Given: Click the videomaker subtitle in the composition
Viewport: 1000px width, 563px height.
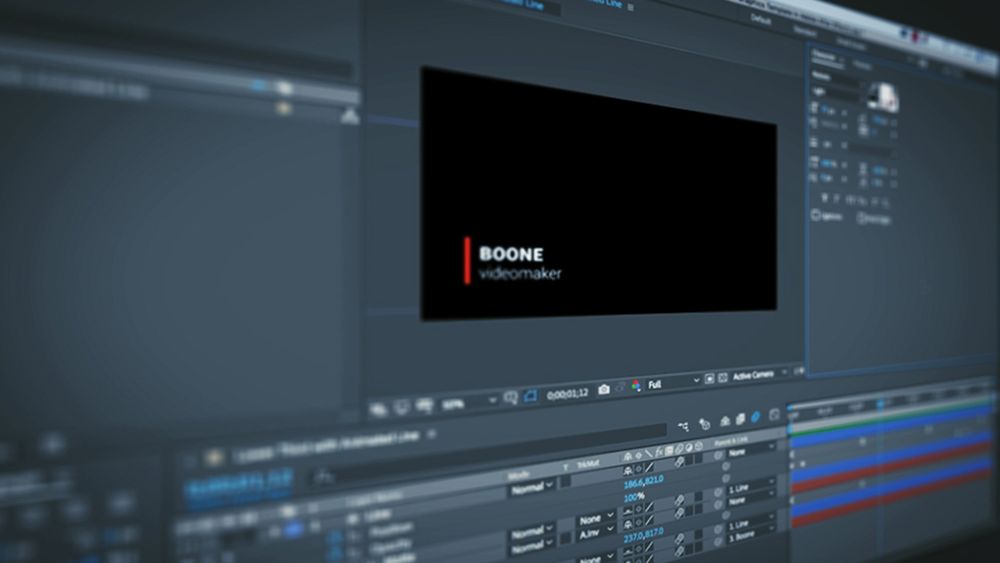Looking at the screenshot, I should pyautogui.click(x=520, y=274).
